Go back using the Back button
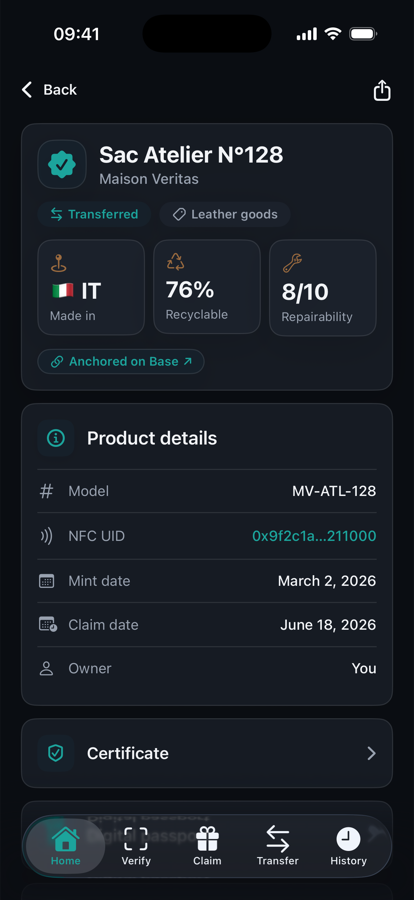The image size is (414, 900). coord(49,90)
